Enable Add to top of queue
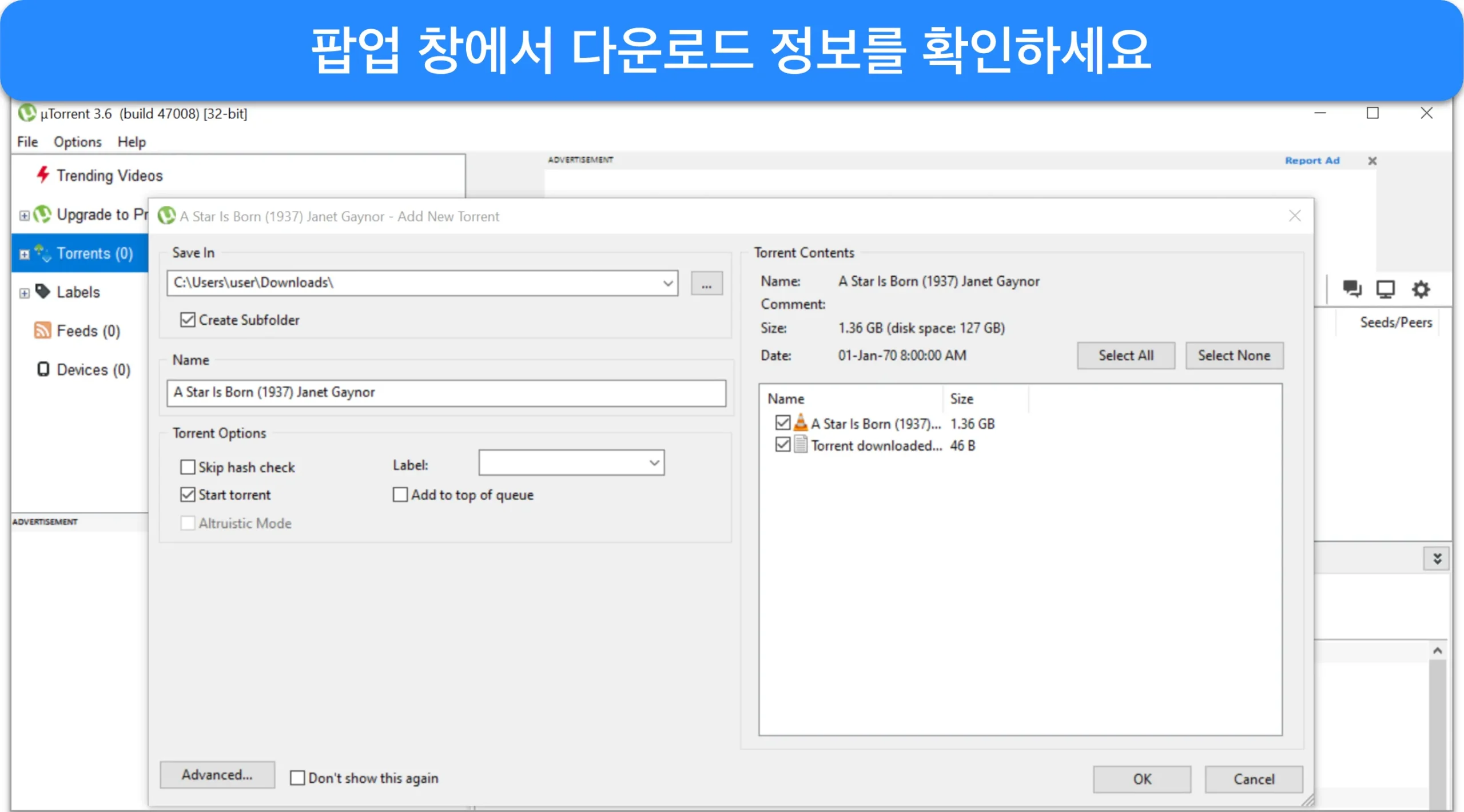This screenshot has height=812, width=1464. [400, 495]
